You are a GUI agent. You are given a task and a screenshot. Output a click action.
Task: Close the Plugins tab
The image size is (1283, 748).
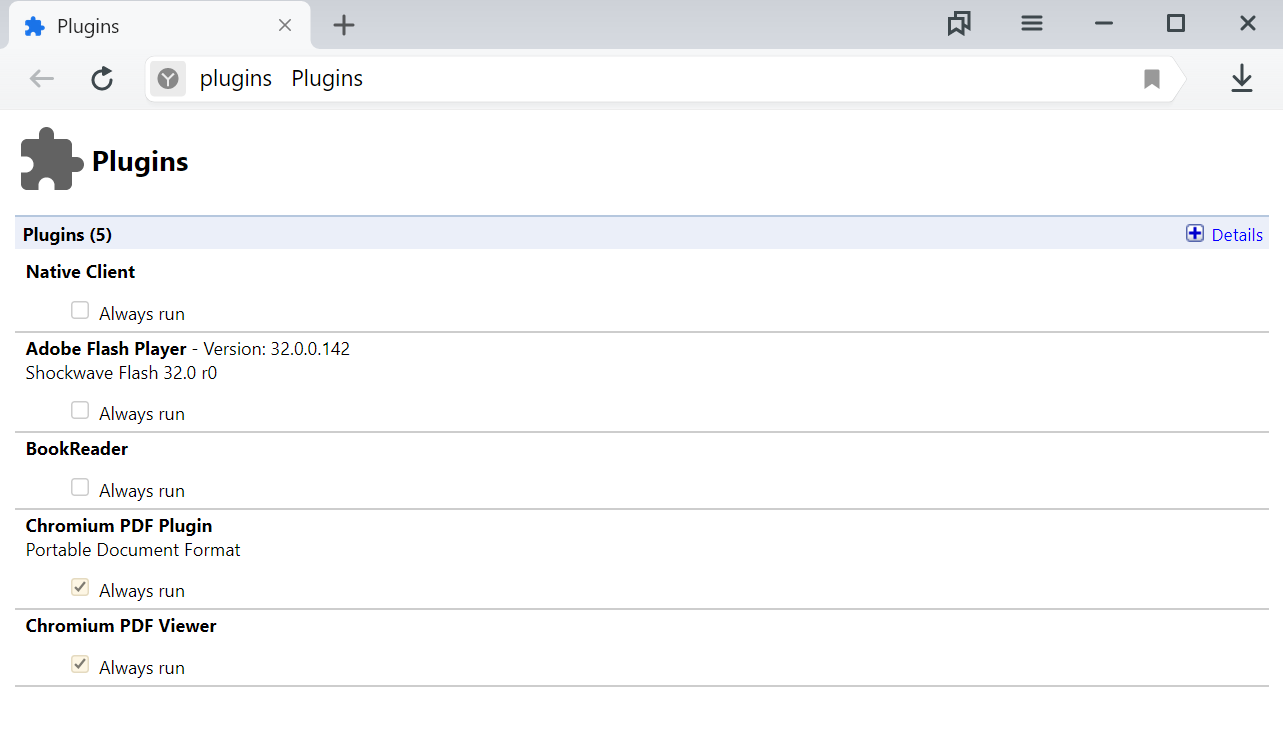point(285,26)
